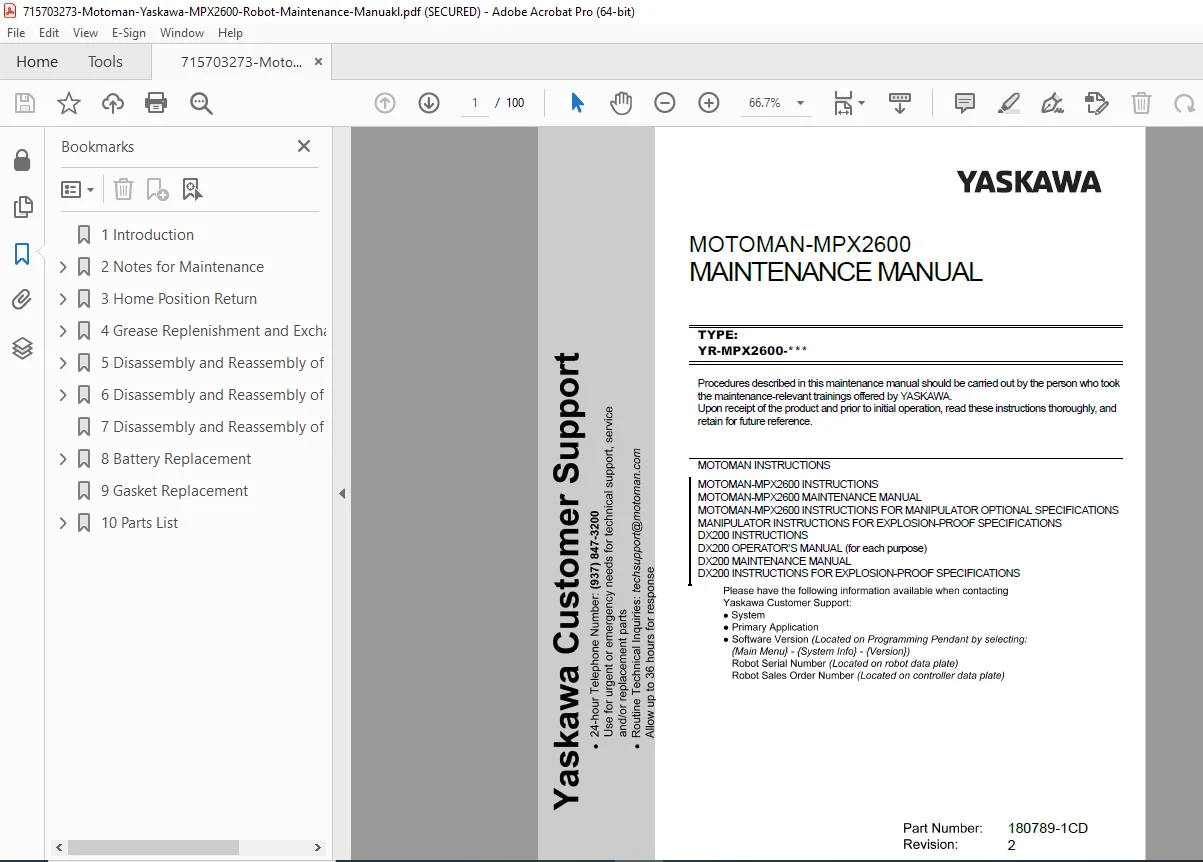Select the 715703273-Moto... document tab
This screenshot has height=862, width=1203.
pyautogui.click(x=241, y=62)
